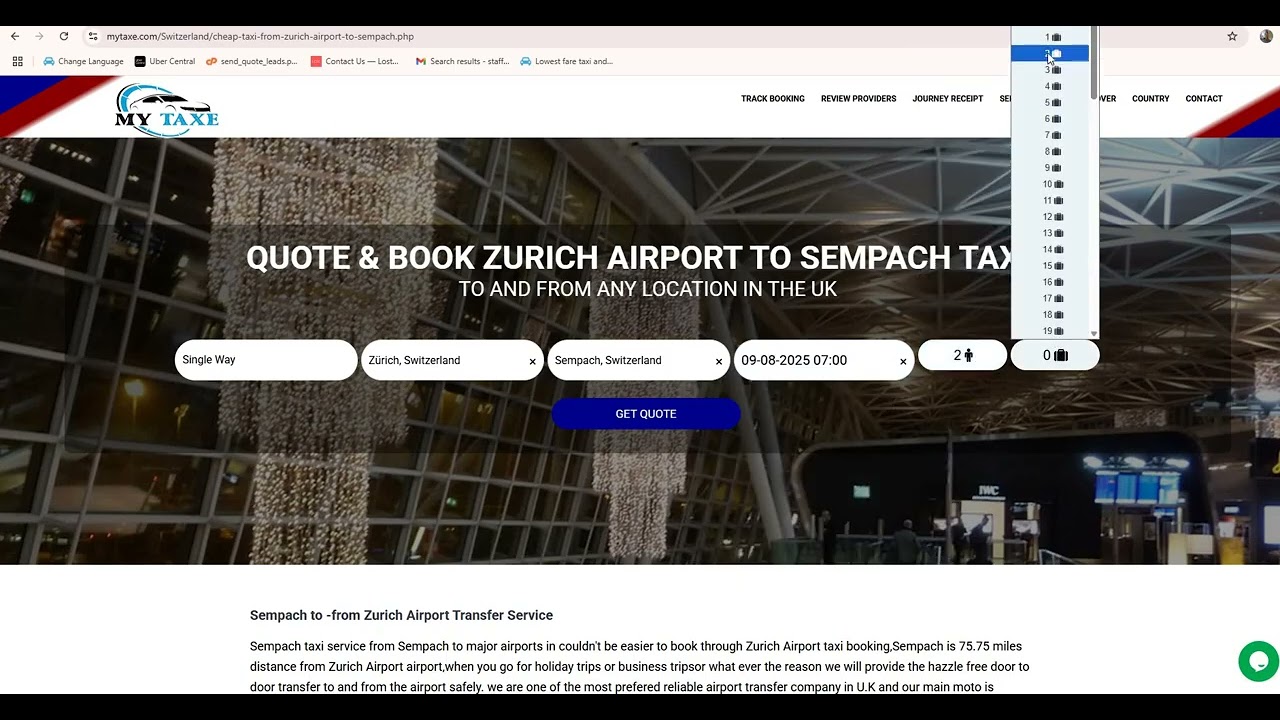Screen dimensions: 1280x720
Task: Select 13 suitcases in luggage list
Action: (1050, 233)
